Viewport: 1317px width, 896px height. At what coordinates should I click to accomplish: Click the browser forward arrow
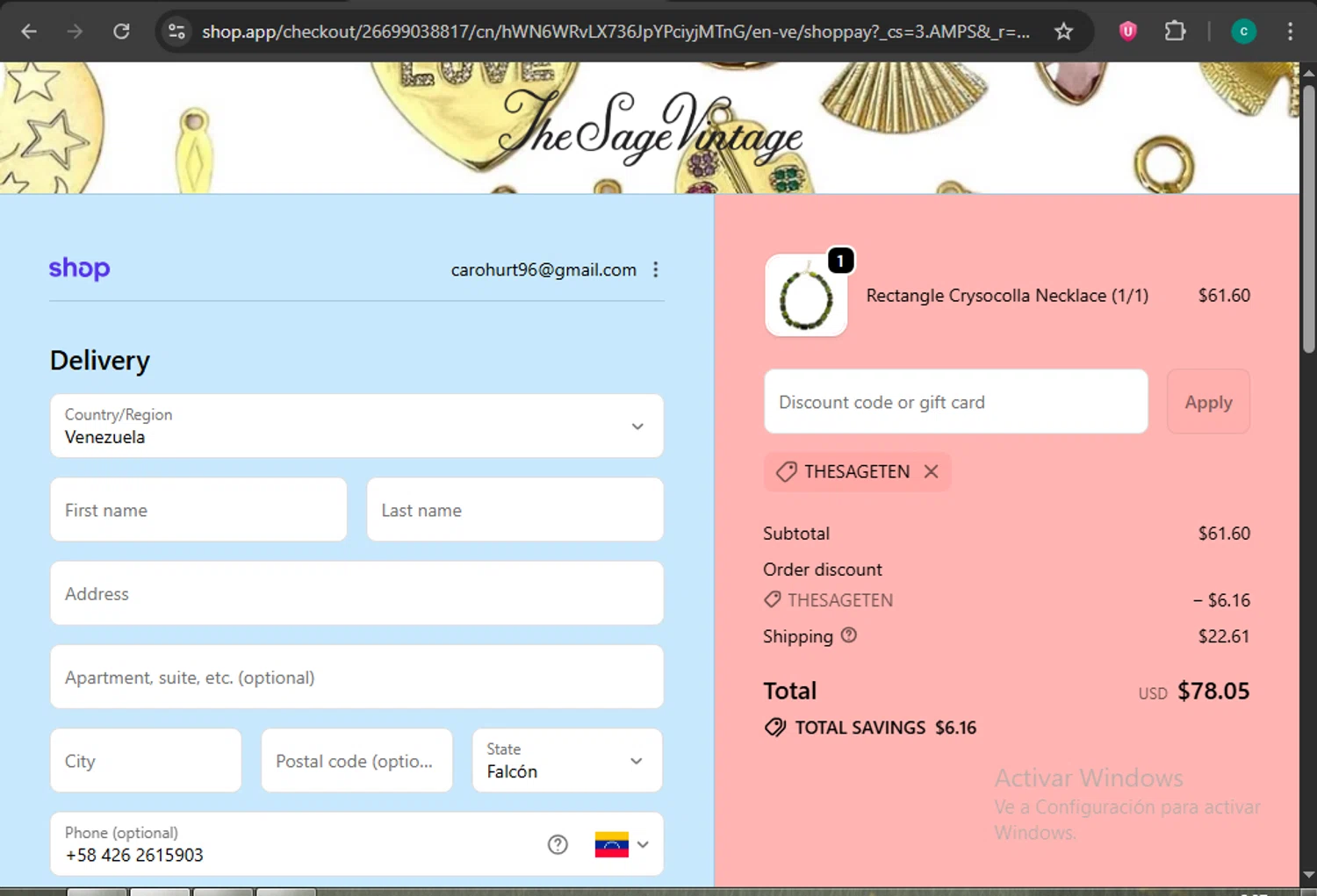click(x=75, y=32)
